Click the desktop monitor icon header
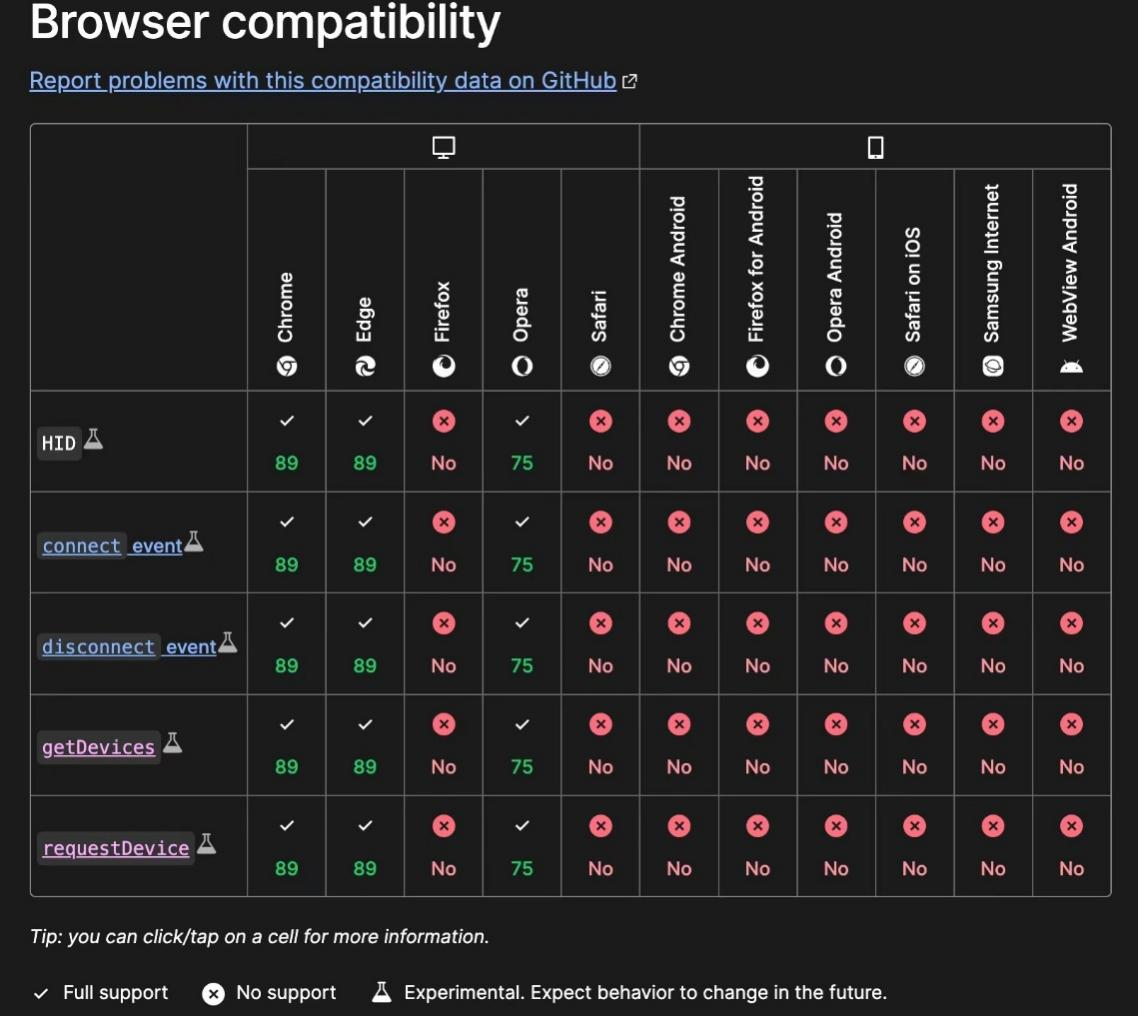The width and height of the screenshot is (1138, 1016). coord(443,147)
